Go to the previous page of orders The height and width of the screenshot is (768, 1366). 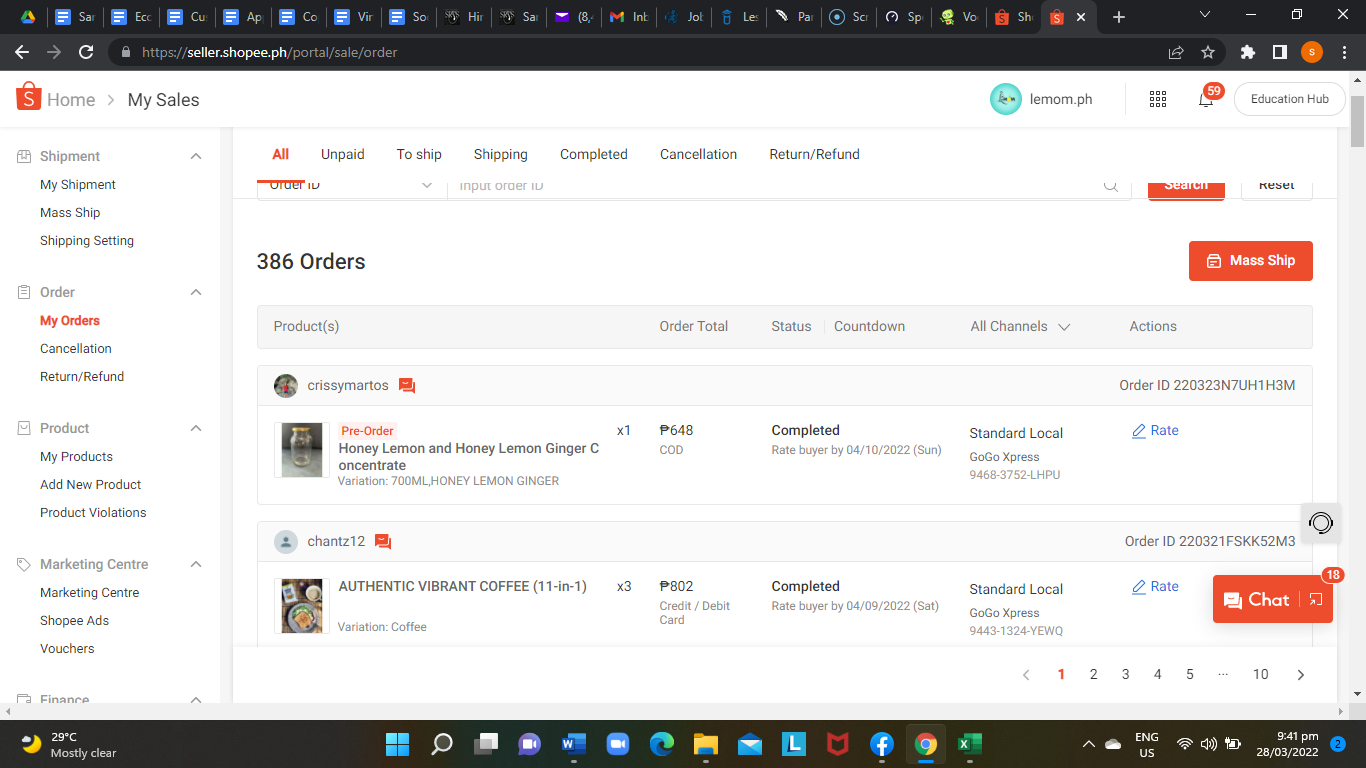[1026, 675]
